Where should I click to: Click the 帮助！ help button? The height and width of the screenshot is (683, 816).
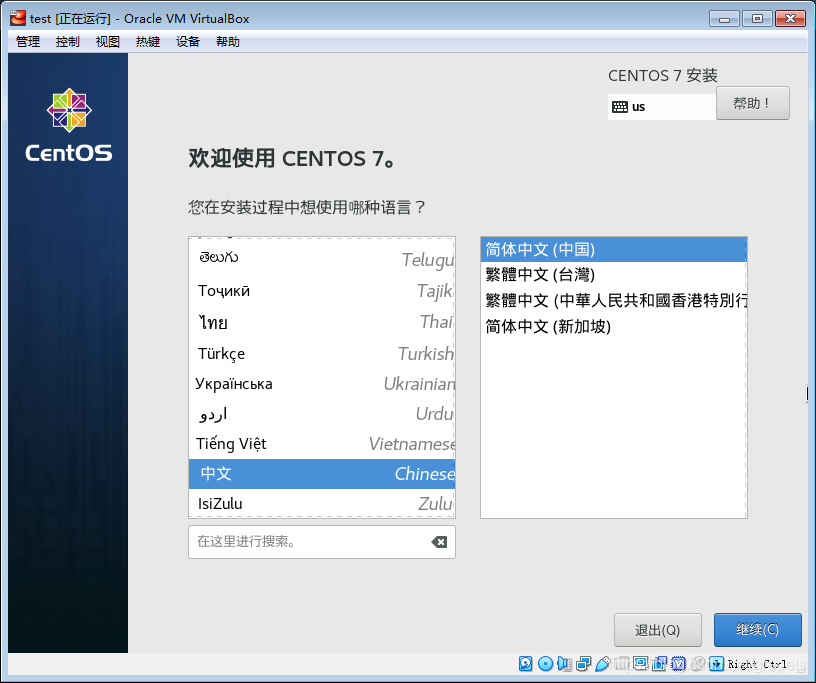(x=753, y=103)
